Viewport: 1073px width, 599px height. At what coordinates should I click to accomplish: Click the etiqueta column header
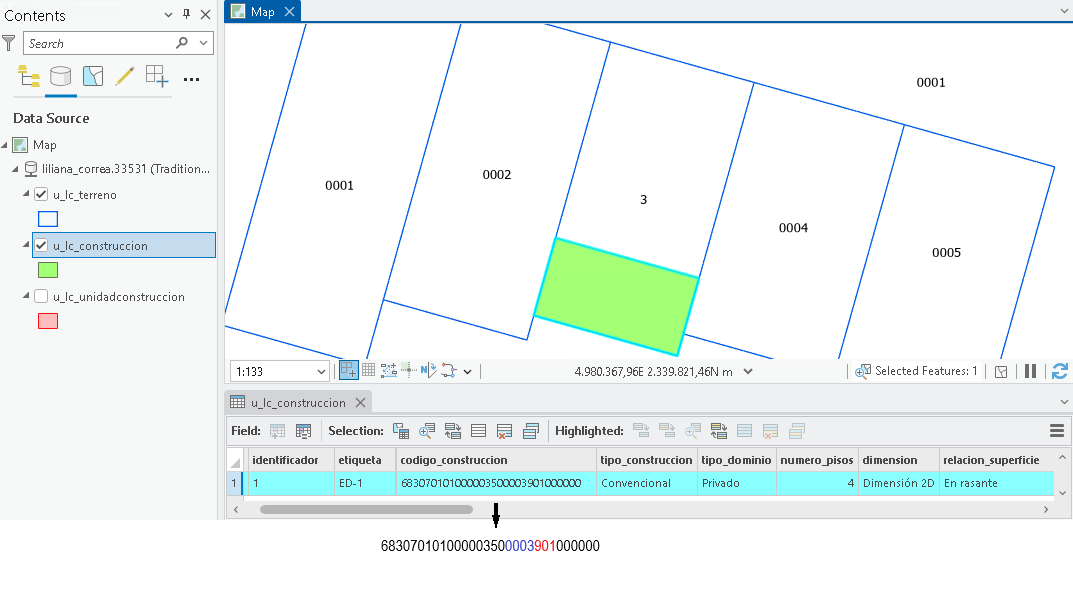(x=365, y=460)
